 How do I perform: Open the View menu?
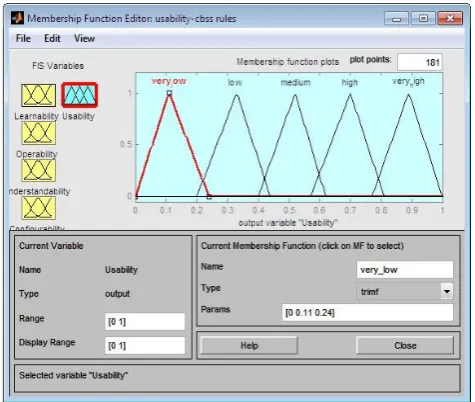coord(84,38)
